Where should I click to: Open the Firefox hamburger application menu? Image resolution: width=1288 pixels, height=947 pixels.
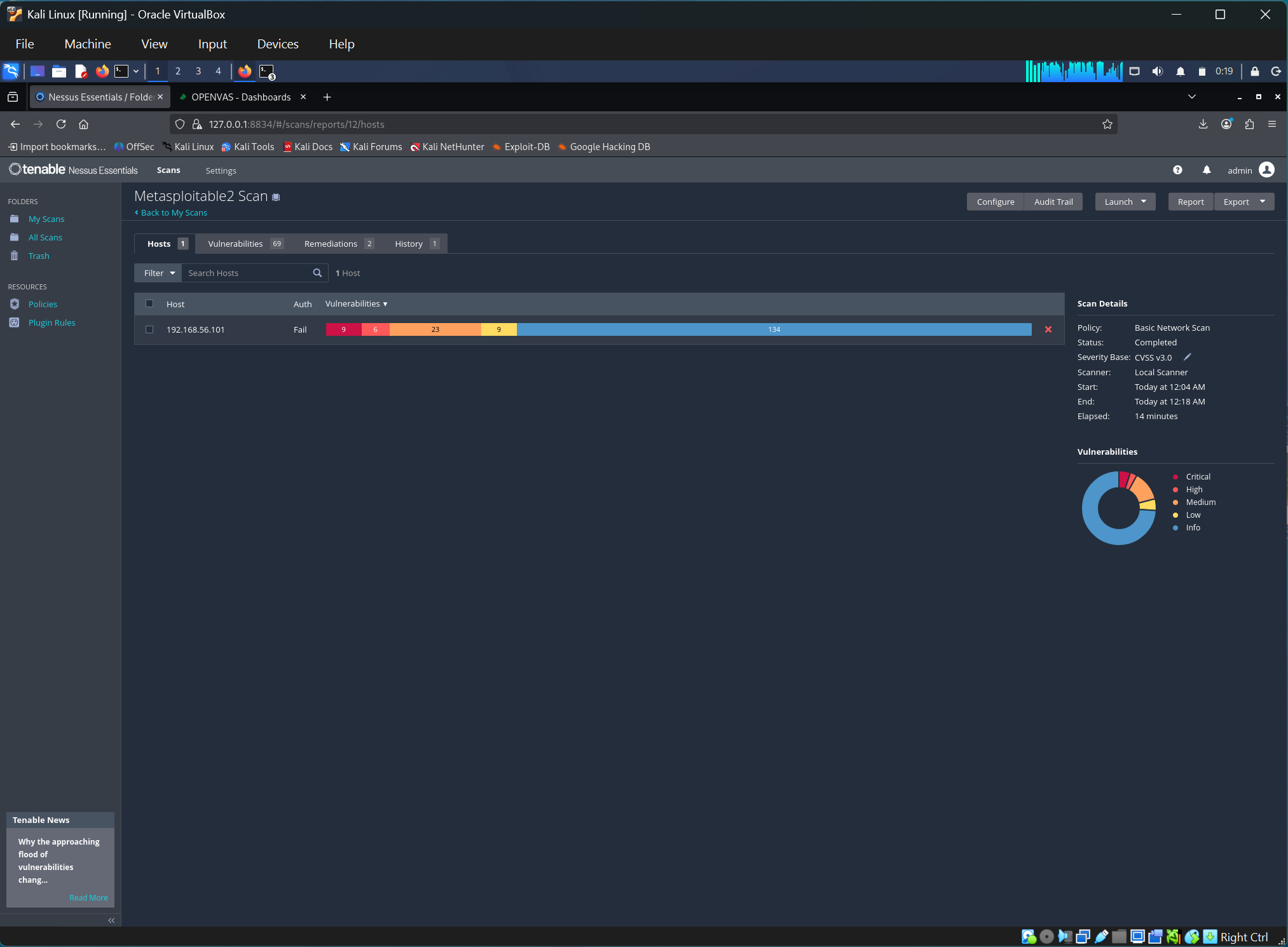click(x=1272, y=124)
